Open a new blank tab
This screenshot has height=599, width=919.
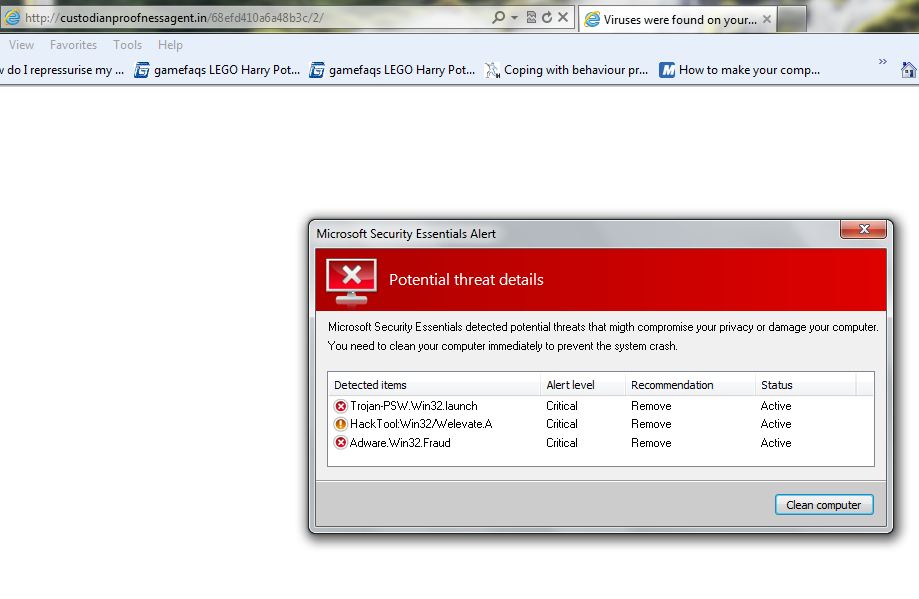coord(792,19)
